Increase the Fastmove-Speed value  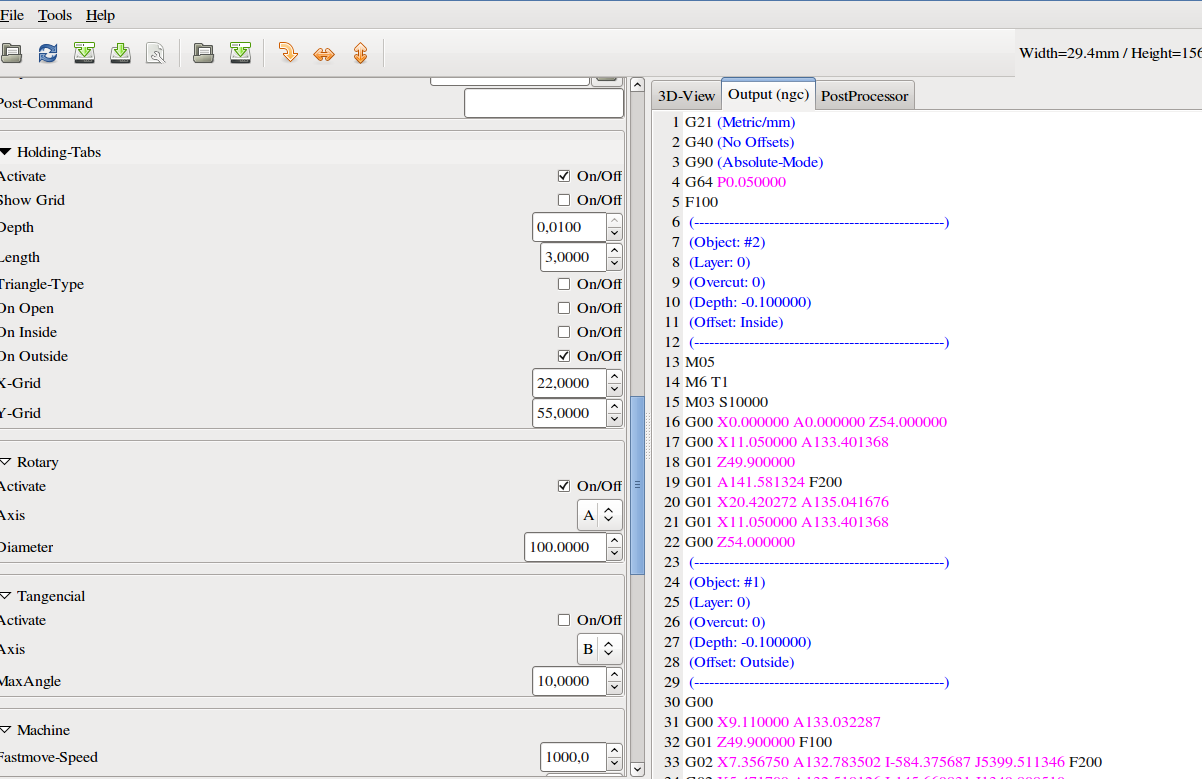click(615, 750)
